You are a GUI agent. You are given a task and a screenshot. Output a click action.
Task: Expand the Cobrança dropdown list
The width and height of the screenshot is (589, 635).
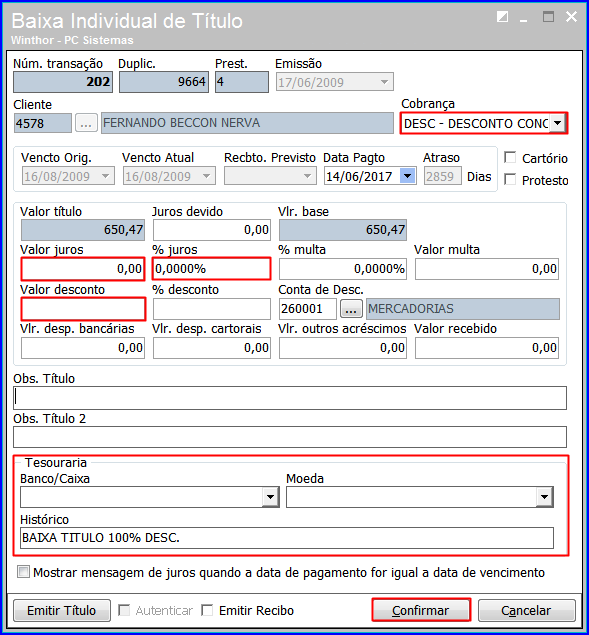557,123
